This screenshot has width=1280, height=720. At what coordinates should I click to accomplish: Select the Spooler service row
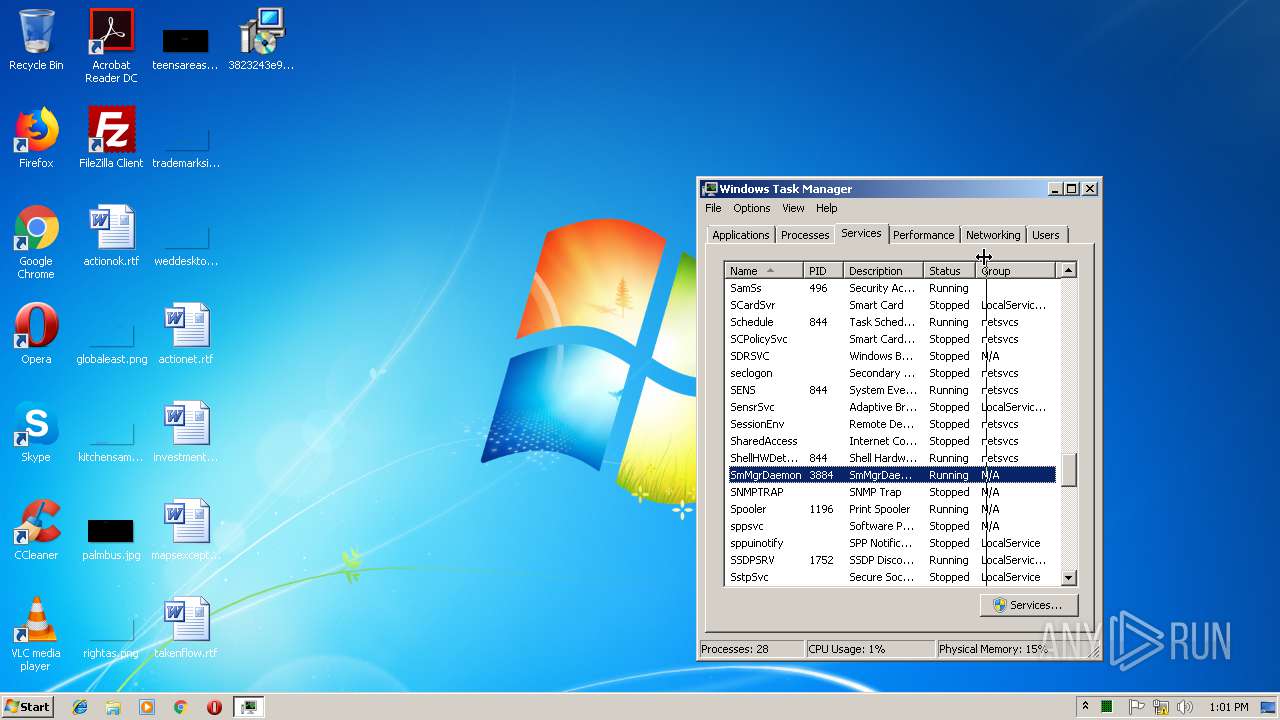tap(891, 509)
